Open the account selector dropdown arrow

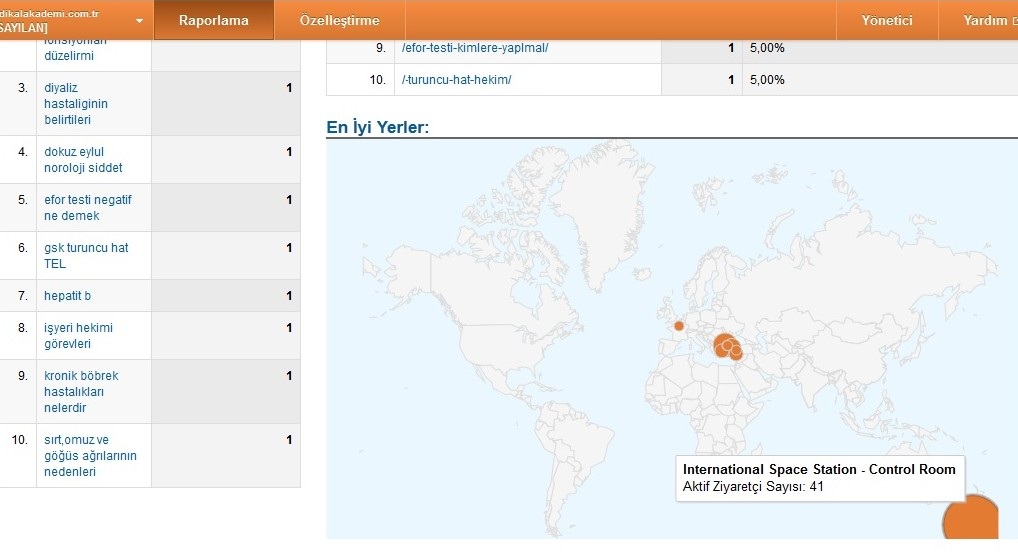(138, 21)
